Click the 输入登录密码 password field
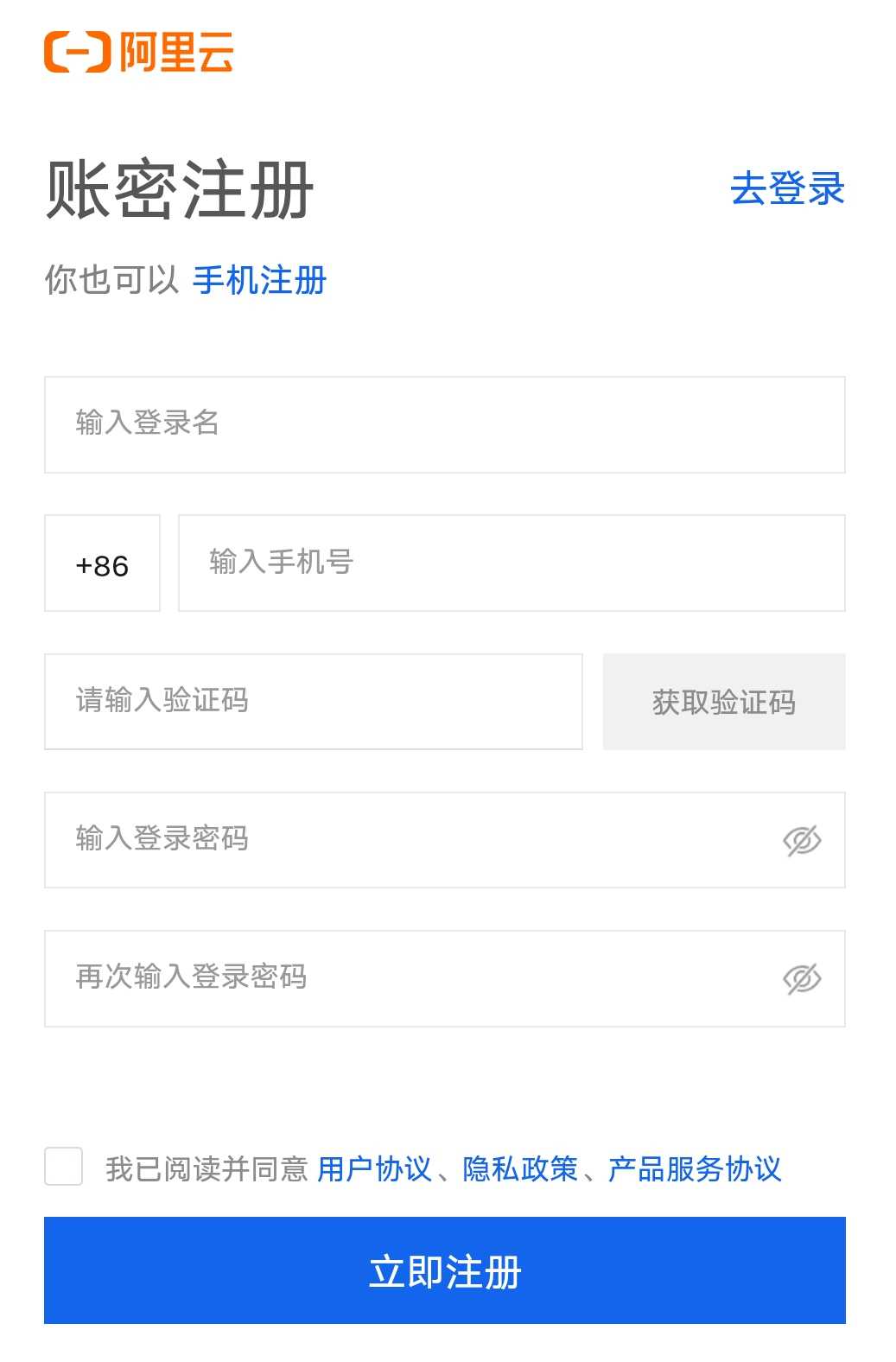This screenshot has width=896, height=1362. tap(389, 840)
